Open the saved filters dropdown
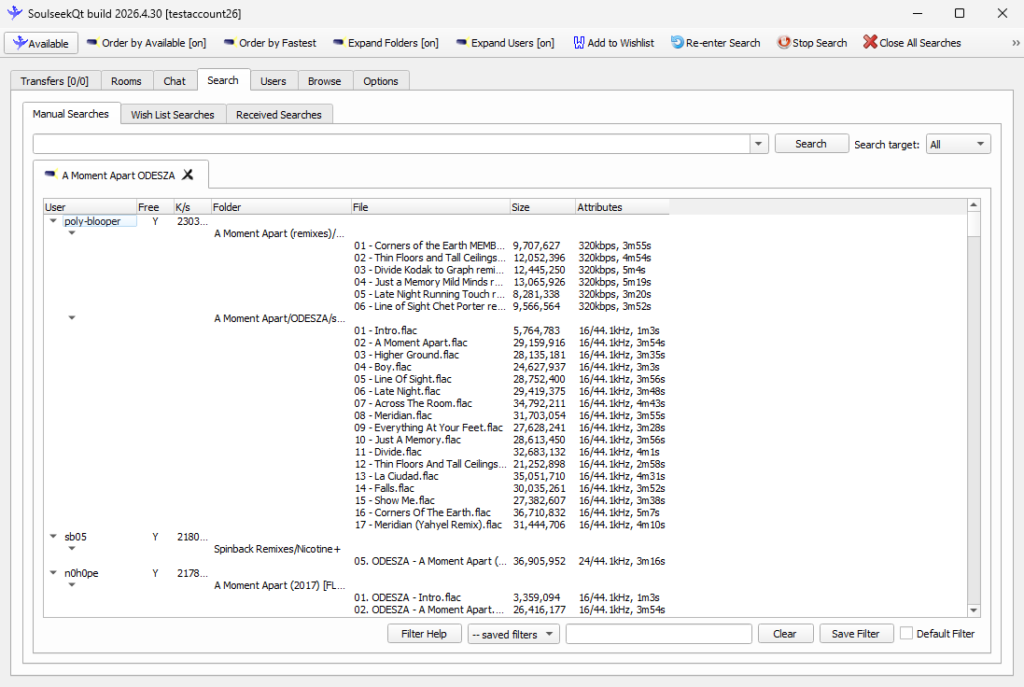The width and height of the screenshot is (1024, 687). coord(513,634)
